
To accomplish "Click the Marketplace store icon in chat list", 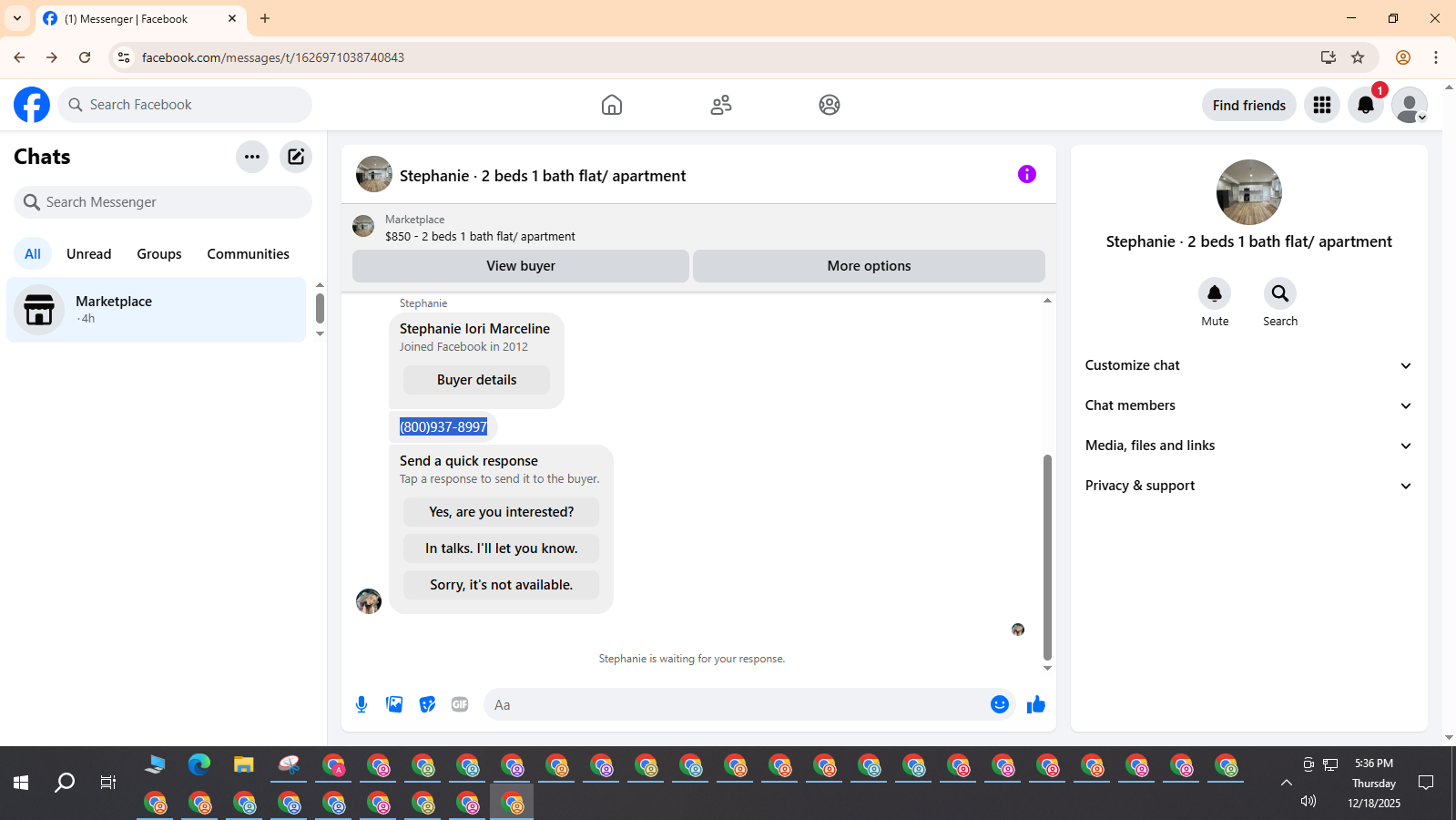I will point(39,310).
